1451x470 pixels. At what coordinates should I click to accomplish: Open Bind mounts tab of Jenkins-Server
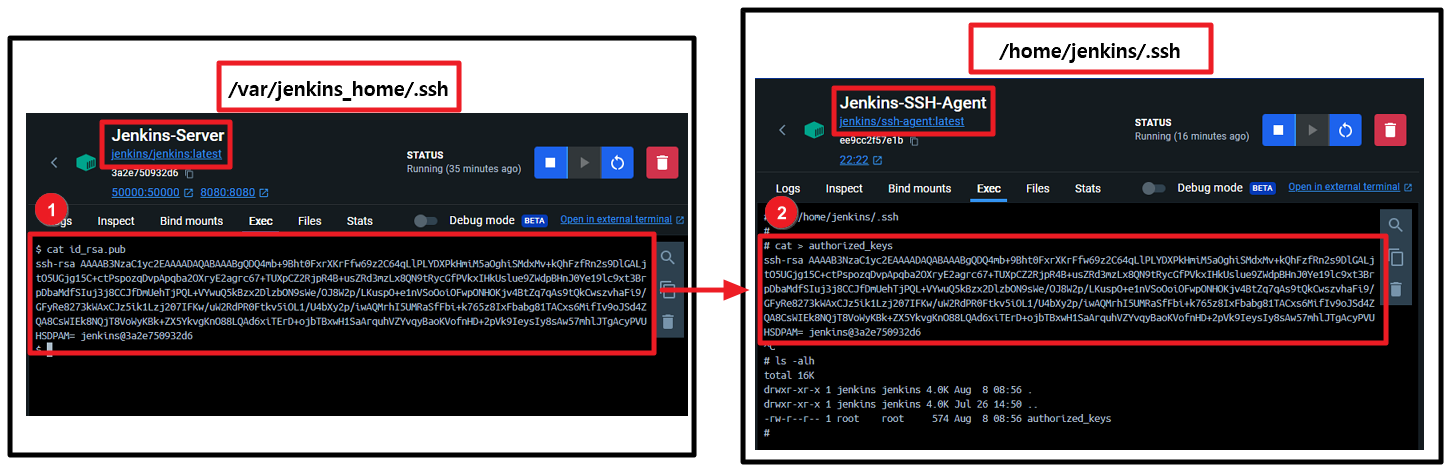pos(191,221)
